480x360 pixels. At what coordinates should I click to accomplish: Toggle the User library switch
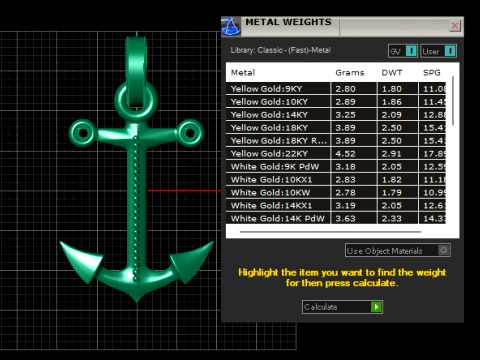tap(438, 51)
